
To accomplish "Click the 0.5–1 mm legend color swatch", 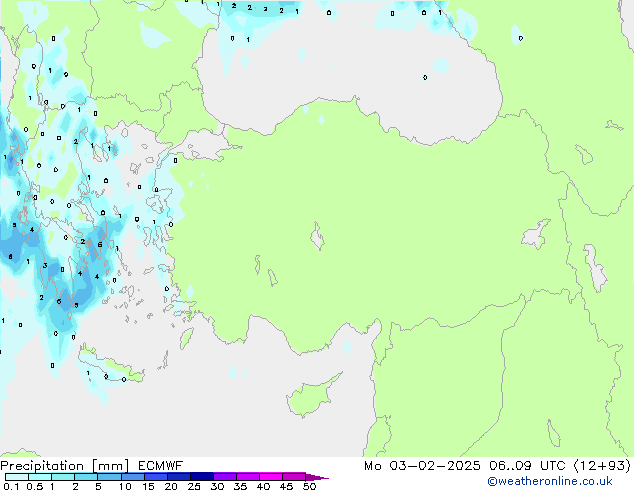I will pyautogui.click(x=40, y=477).
